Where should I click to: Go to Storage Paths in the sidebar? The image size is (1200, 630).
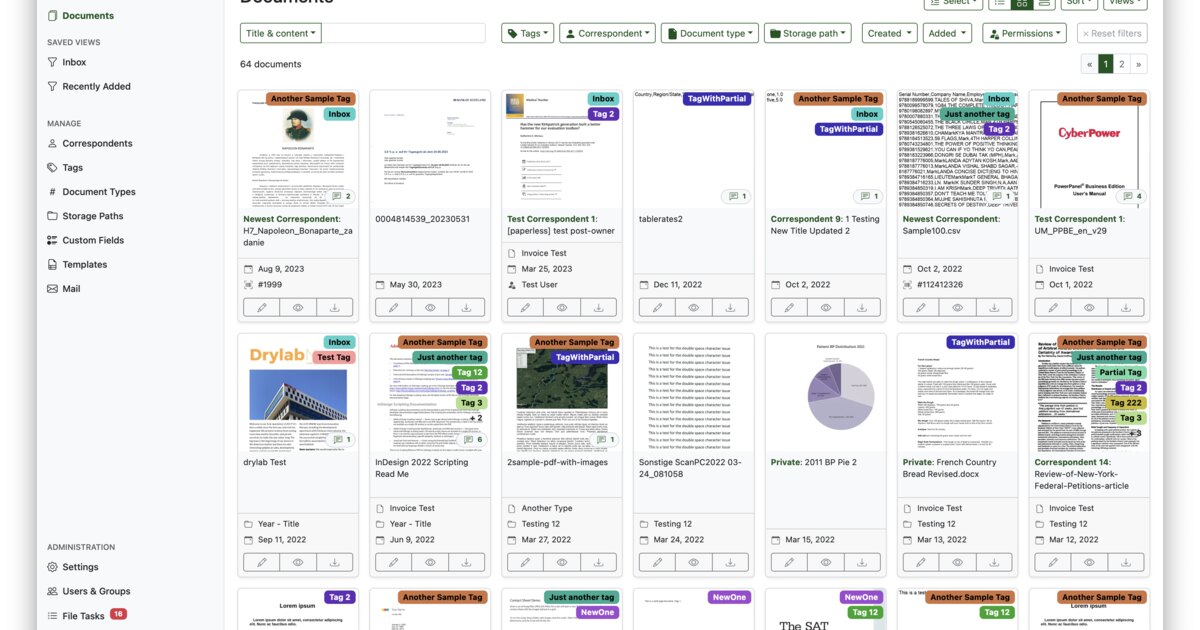[x=92, y=216]
